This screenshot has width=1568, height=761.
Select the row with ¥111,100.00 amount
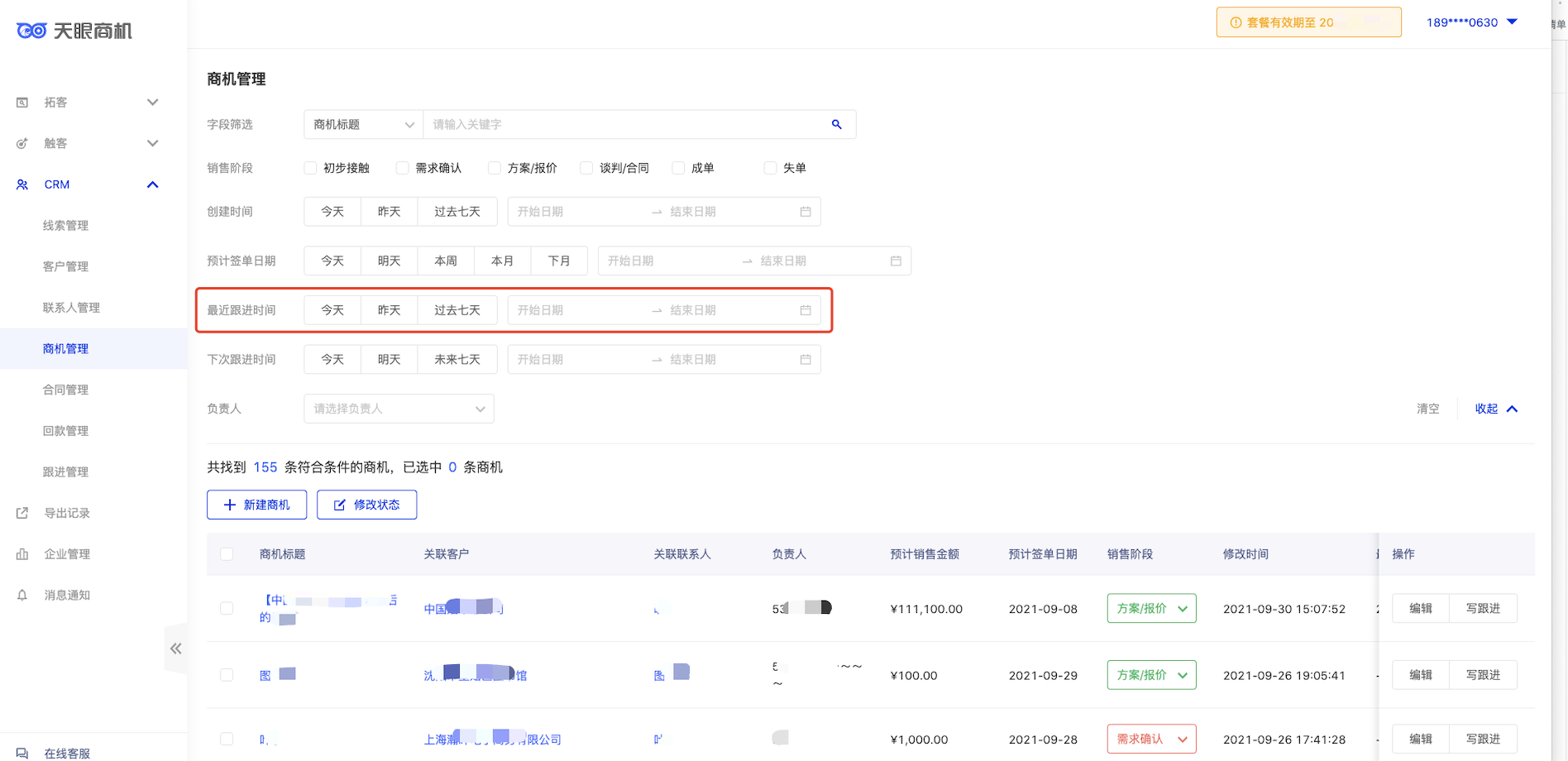(227, 608)
